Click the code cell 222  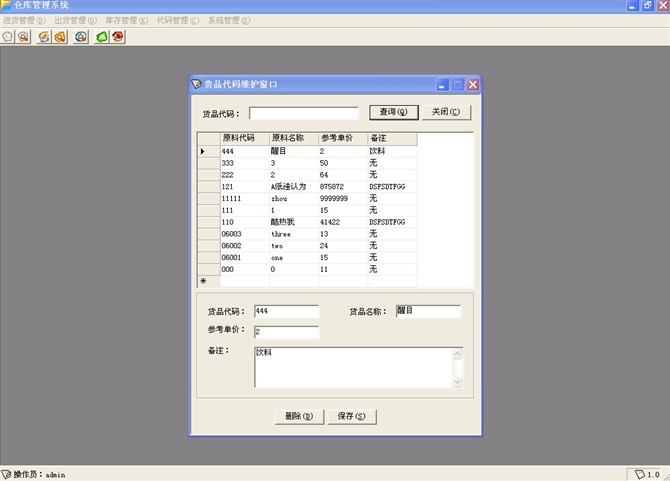(x=245, y=175)
